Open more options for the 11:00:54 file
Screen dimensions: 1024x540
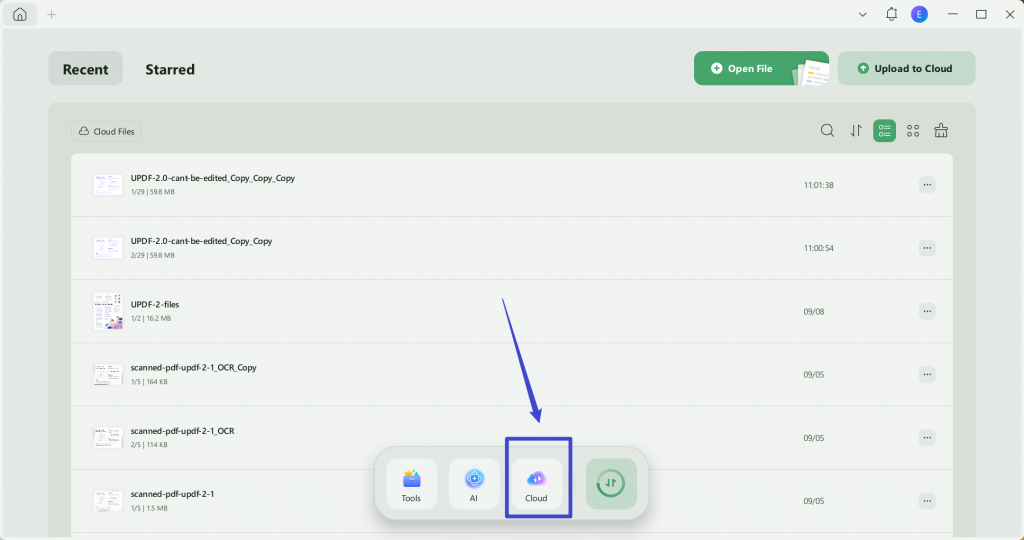[x=927, y=248]
